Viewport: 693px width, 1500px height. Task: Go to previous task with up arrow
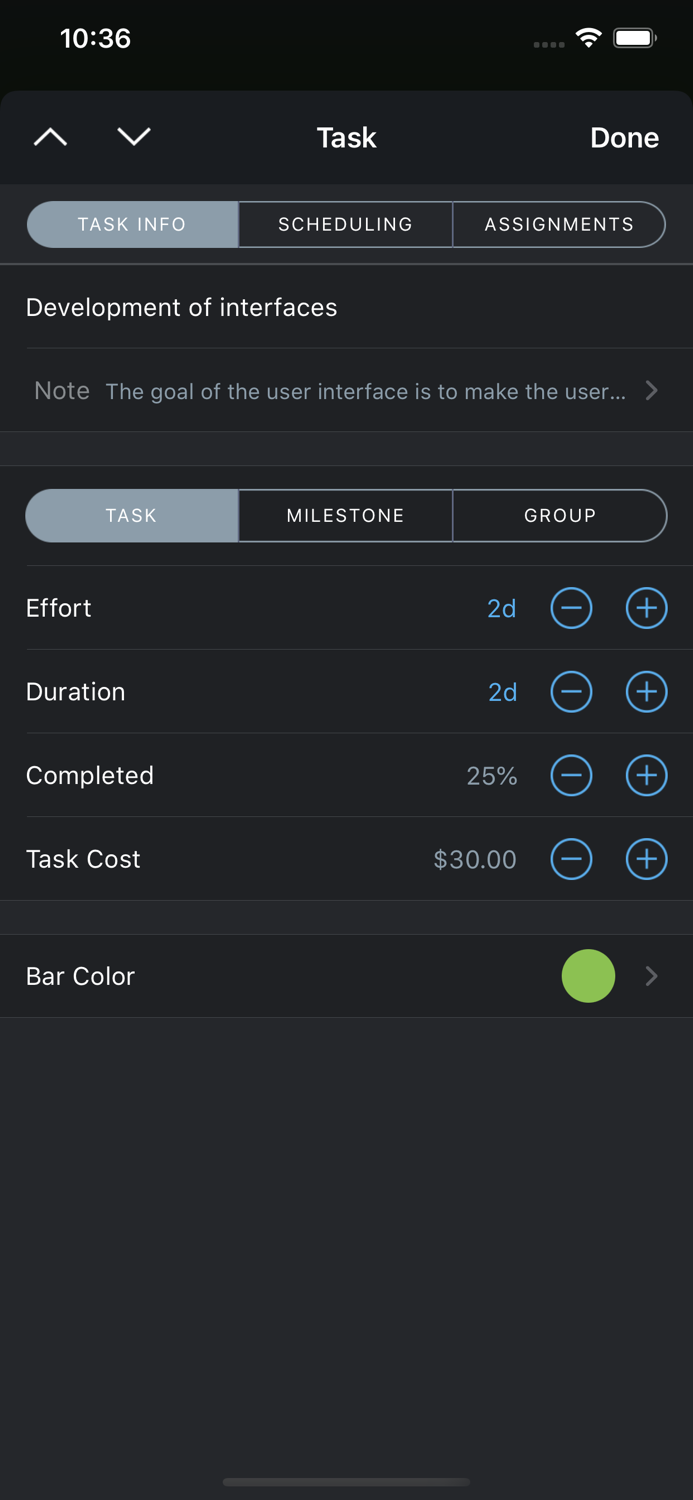50,137
